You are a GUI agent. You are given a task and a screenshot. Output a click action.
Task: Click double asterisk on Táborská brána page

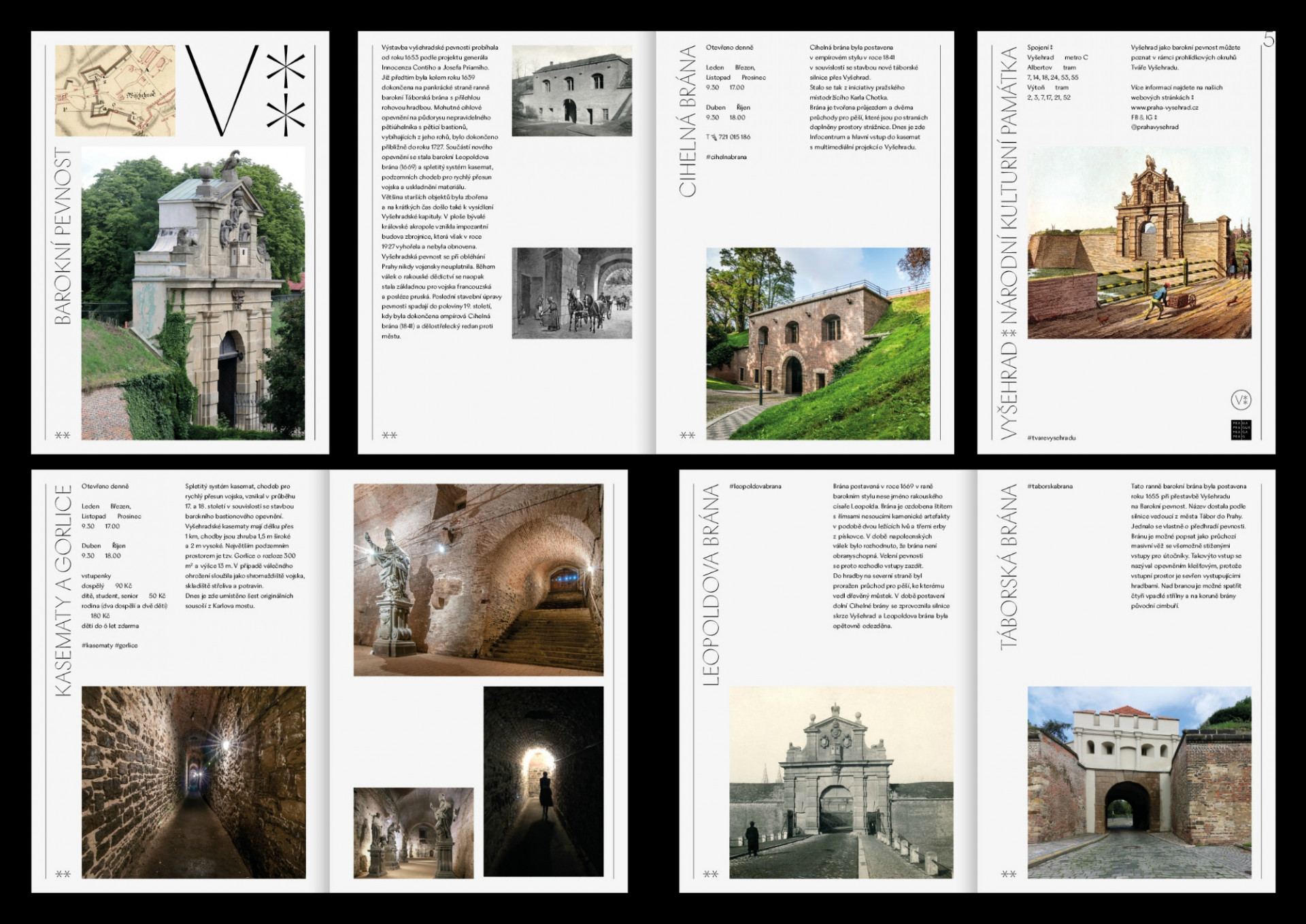[1008, 874]
